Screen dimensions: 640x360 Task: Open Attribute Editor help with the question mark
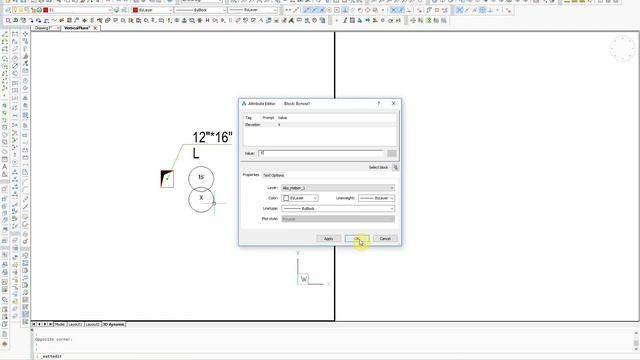click(x=378, y=103)
